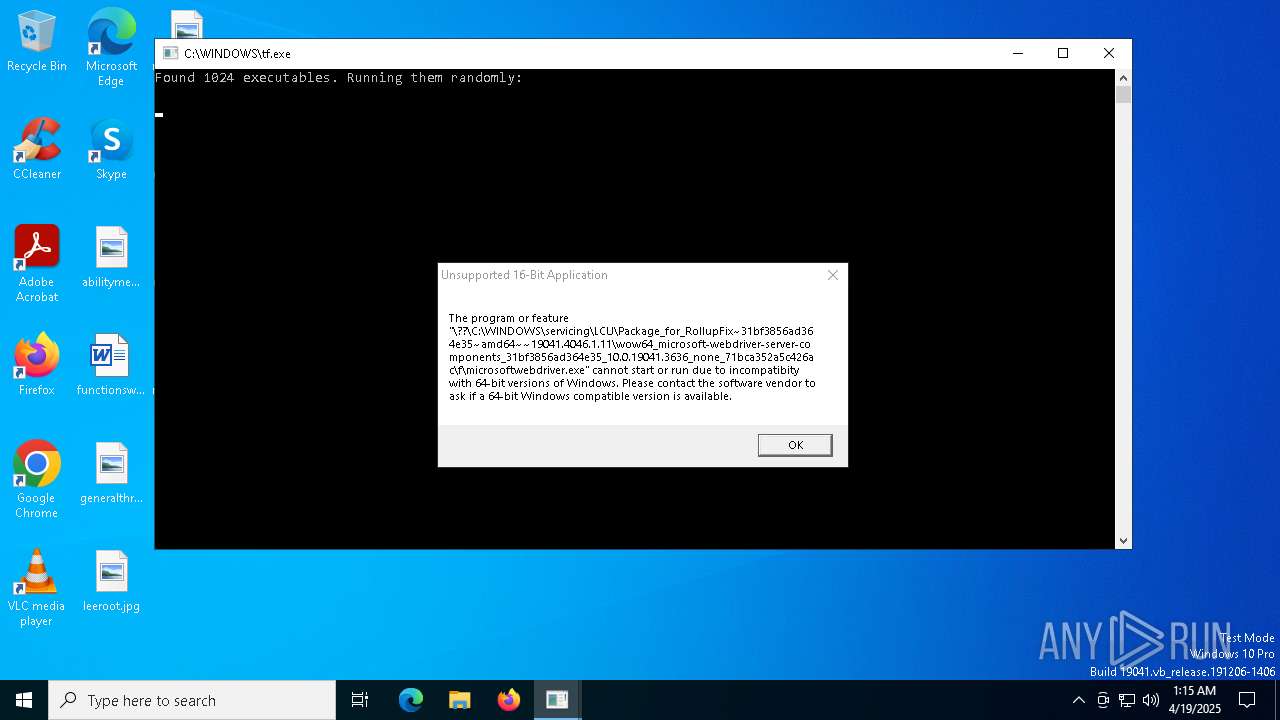Close the Unsupported 16-Bit Application dialog
The image size is (1280, 720).
832,275
